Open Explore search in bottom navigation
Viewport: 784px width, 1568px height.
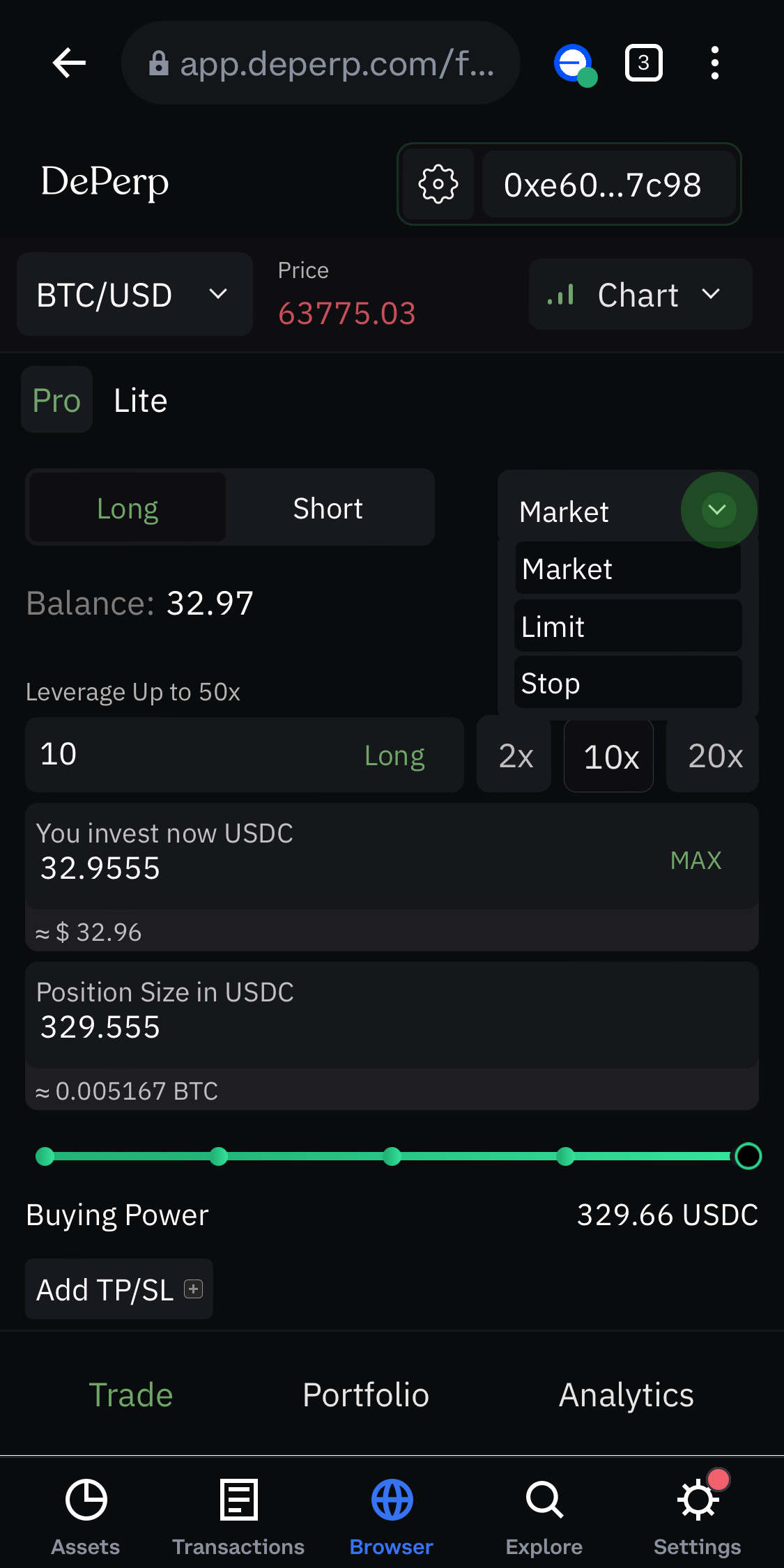pyautogui.click(x=544, y=1517)
